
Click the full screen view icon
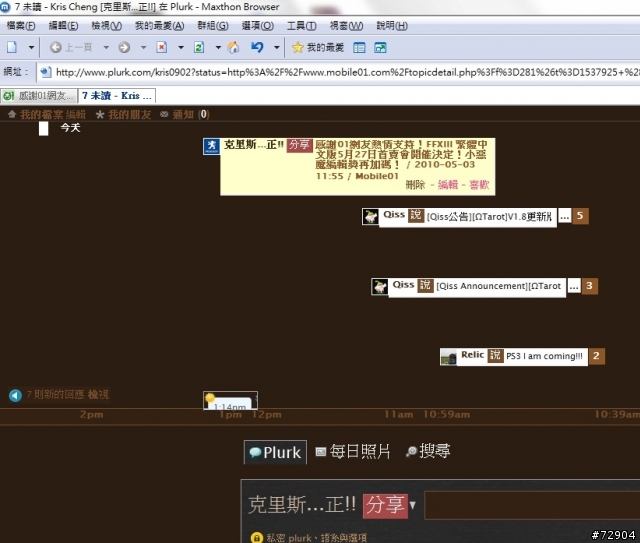point(380,48)
